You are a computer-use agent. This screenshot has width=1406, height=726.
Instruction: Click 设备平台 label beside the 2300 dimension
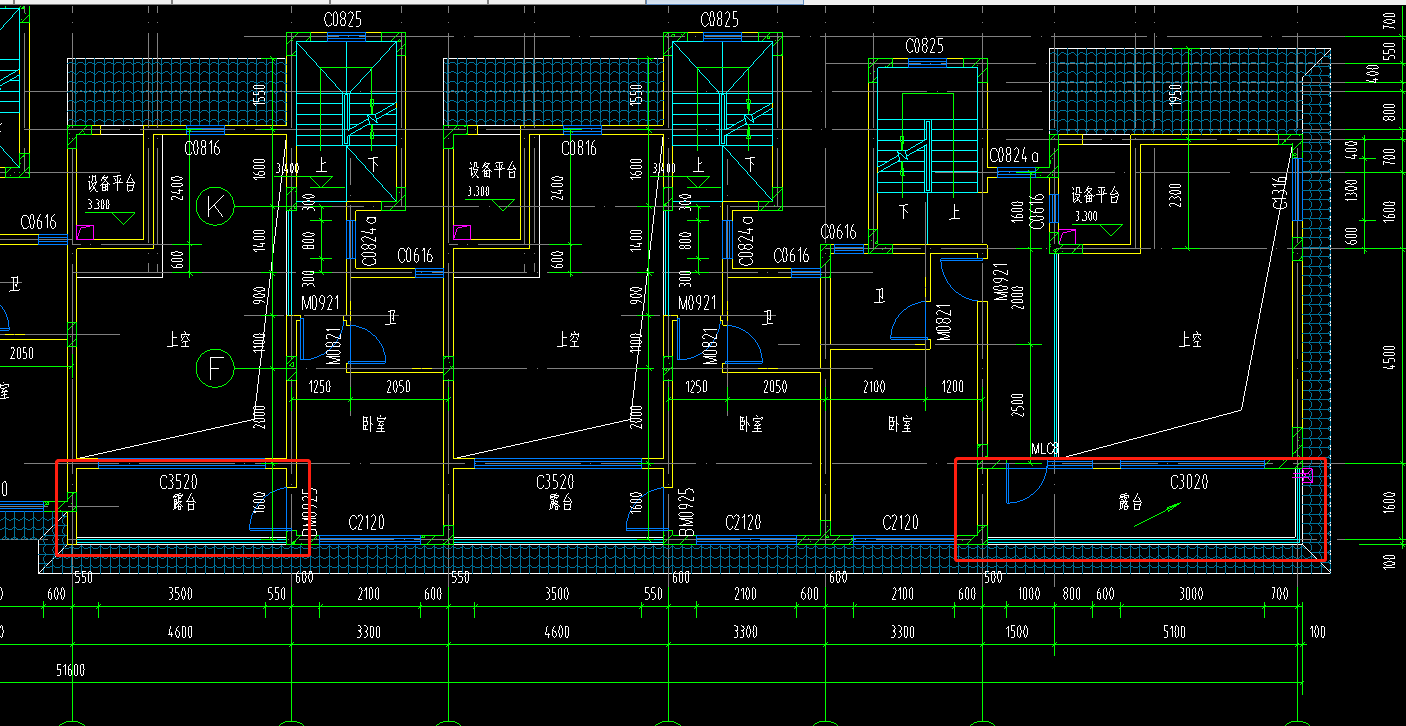coord(1095,195)
